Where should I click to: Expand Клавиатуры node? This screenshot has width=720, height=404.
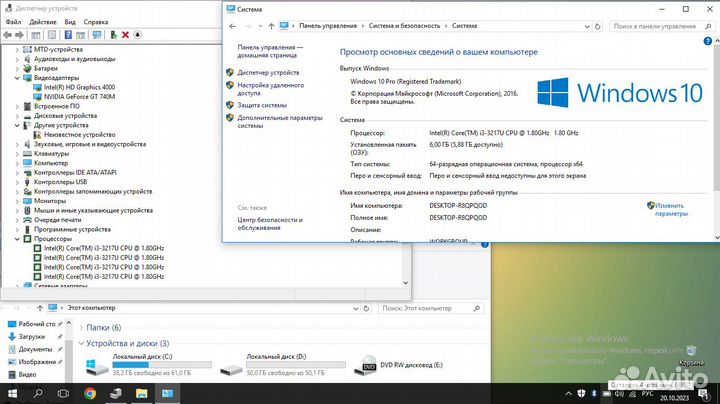click(x=17, y=154)
